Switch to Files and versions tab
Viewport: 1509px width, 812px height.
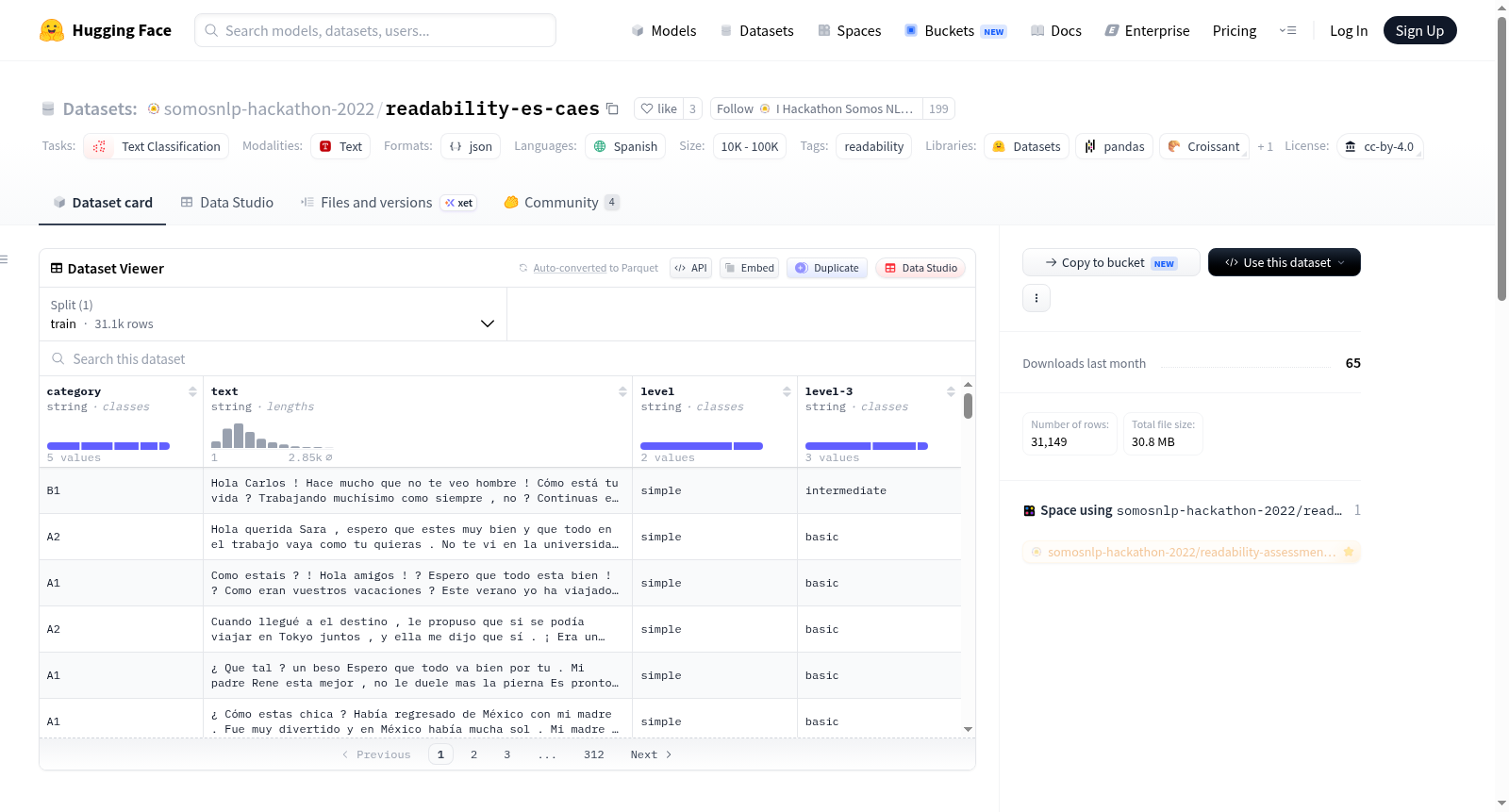point(388,202)
